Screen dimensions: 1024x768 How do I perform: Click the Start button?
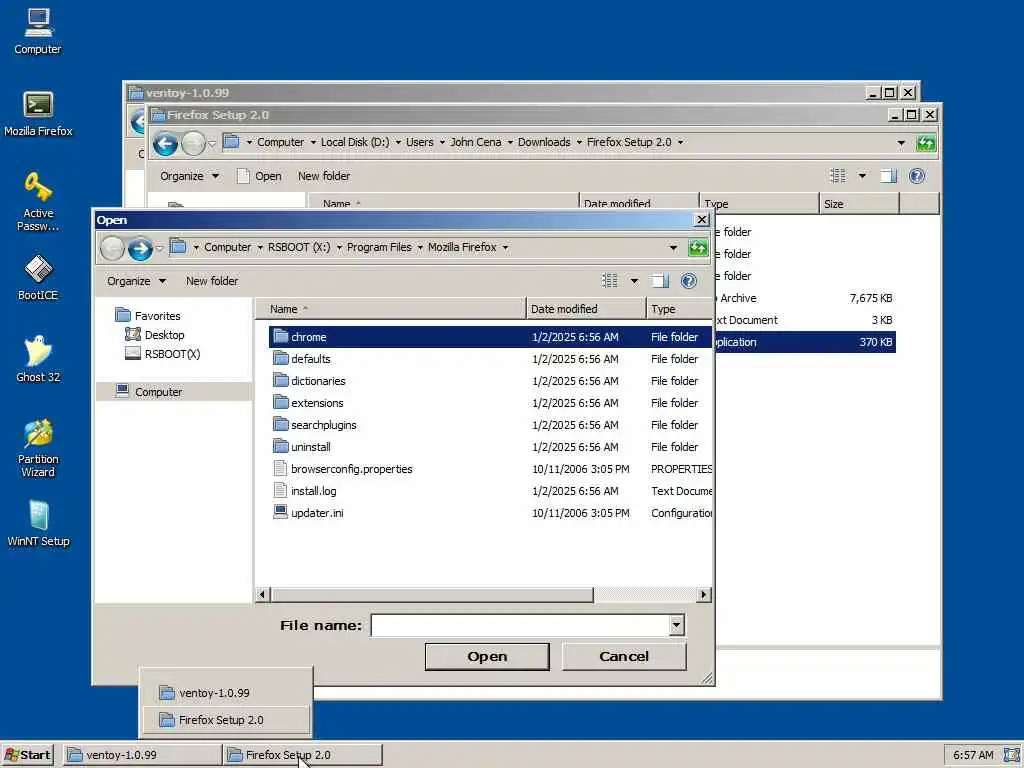(x=27, y=755)
